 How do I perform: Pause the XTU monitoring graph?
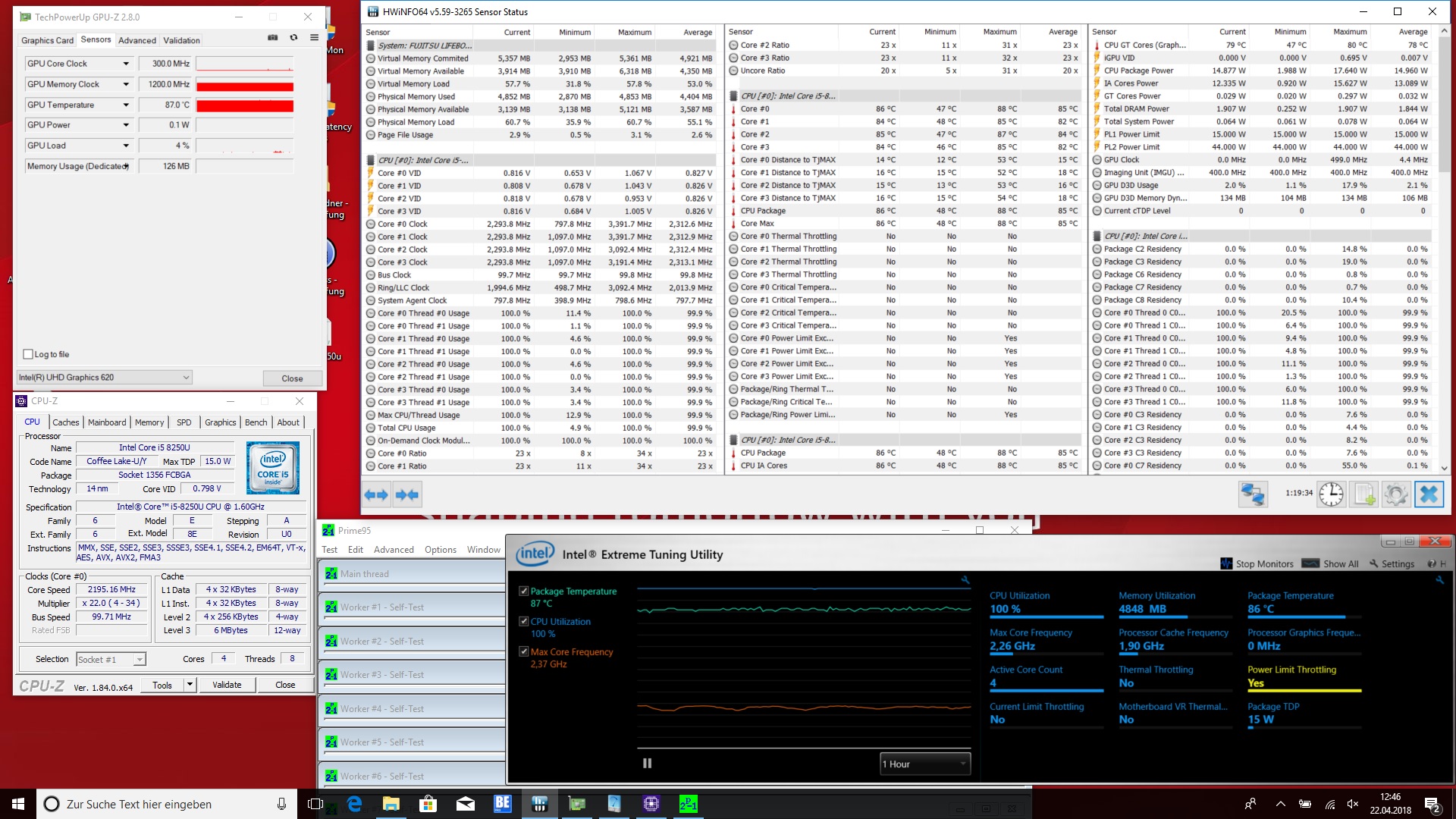[647, 764]
